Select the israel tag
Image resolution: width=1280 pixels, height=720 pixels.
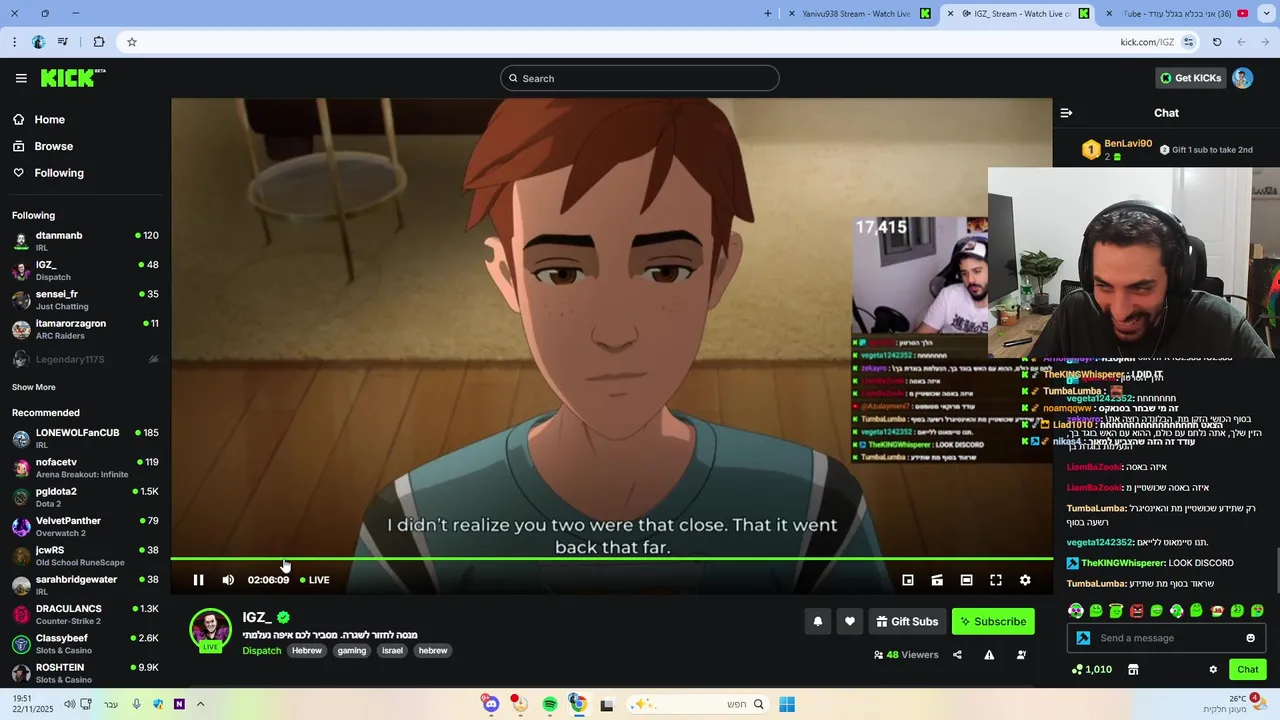click(x=392, y=650)
